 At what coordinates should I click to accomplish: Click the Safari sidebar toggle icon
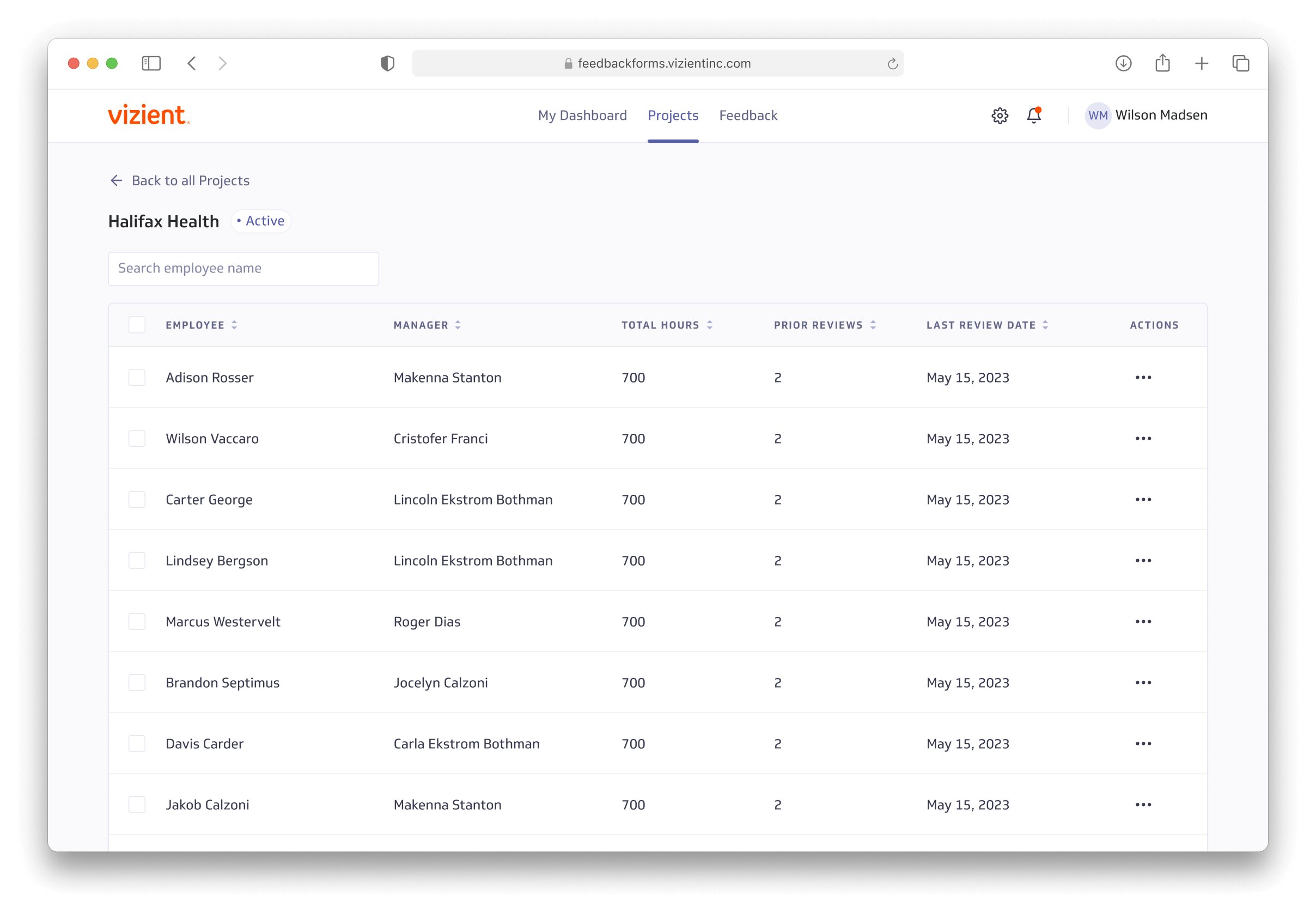pyautogui.click(x=151, y=63)
